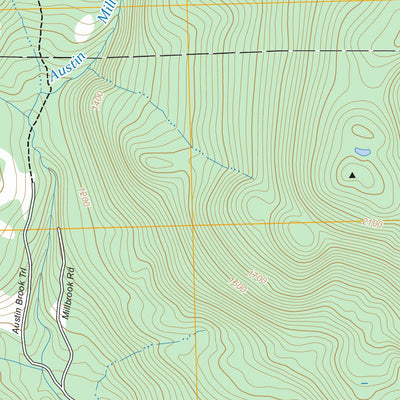This screenshot has height=400, width=400.
Task: Click the 2100 contour elevation label
Action: point(373,223)
